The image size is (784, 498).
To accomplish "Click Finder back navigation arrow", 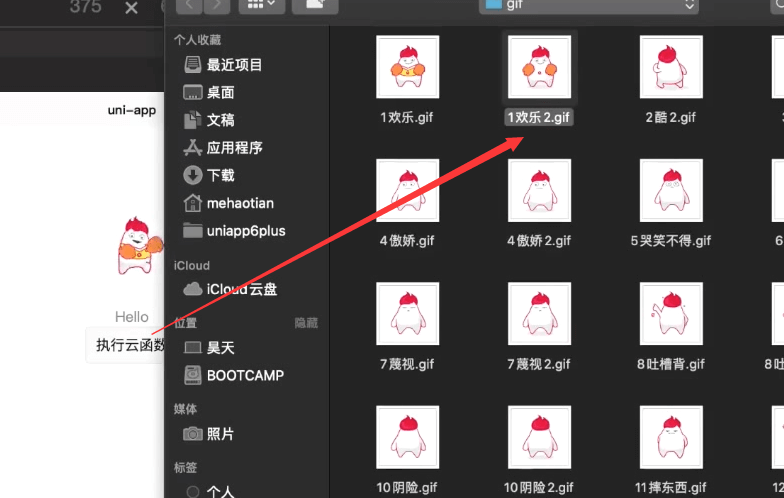I will tap(190, 6).
